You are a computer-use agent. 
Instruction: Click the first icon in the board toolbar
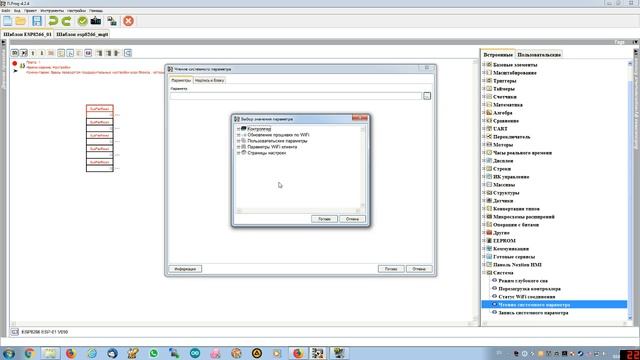15,53
